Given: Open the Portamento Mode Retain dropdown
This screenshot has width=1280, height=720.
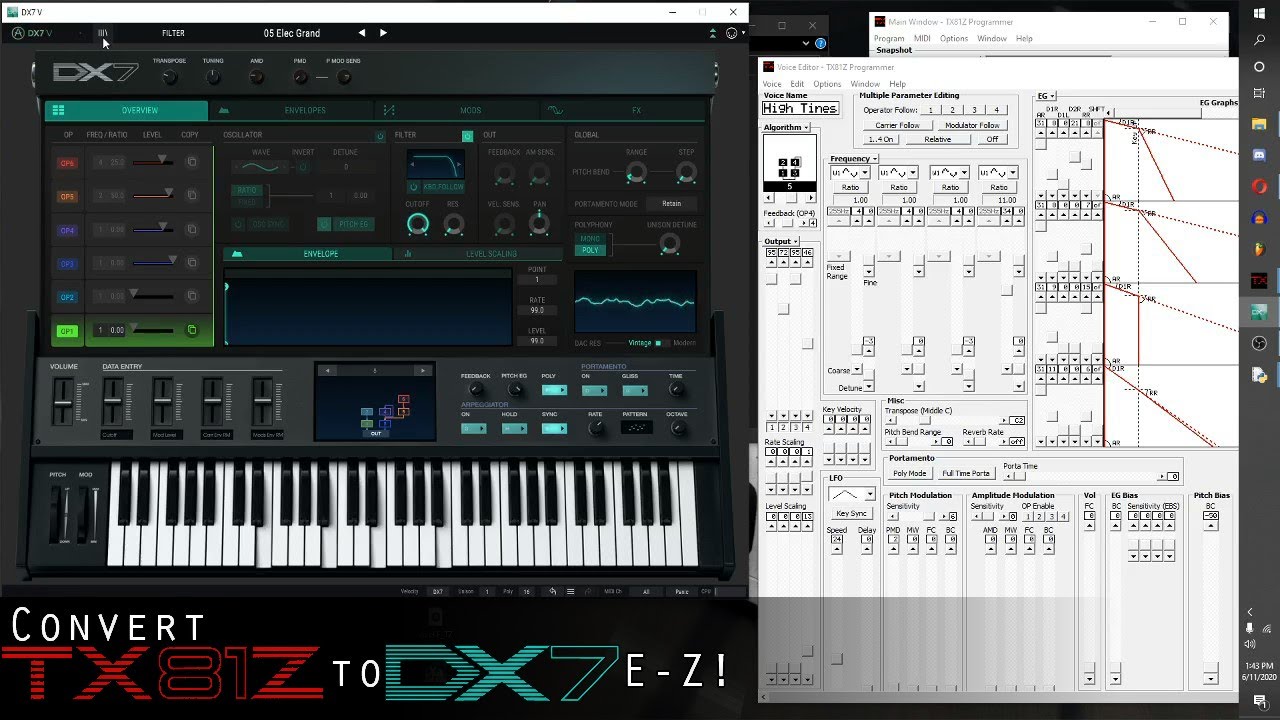Looking at the screenshot, I should [x=671, y=203].
